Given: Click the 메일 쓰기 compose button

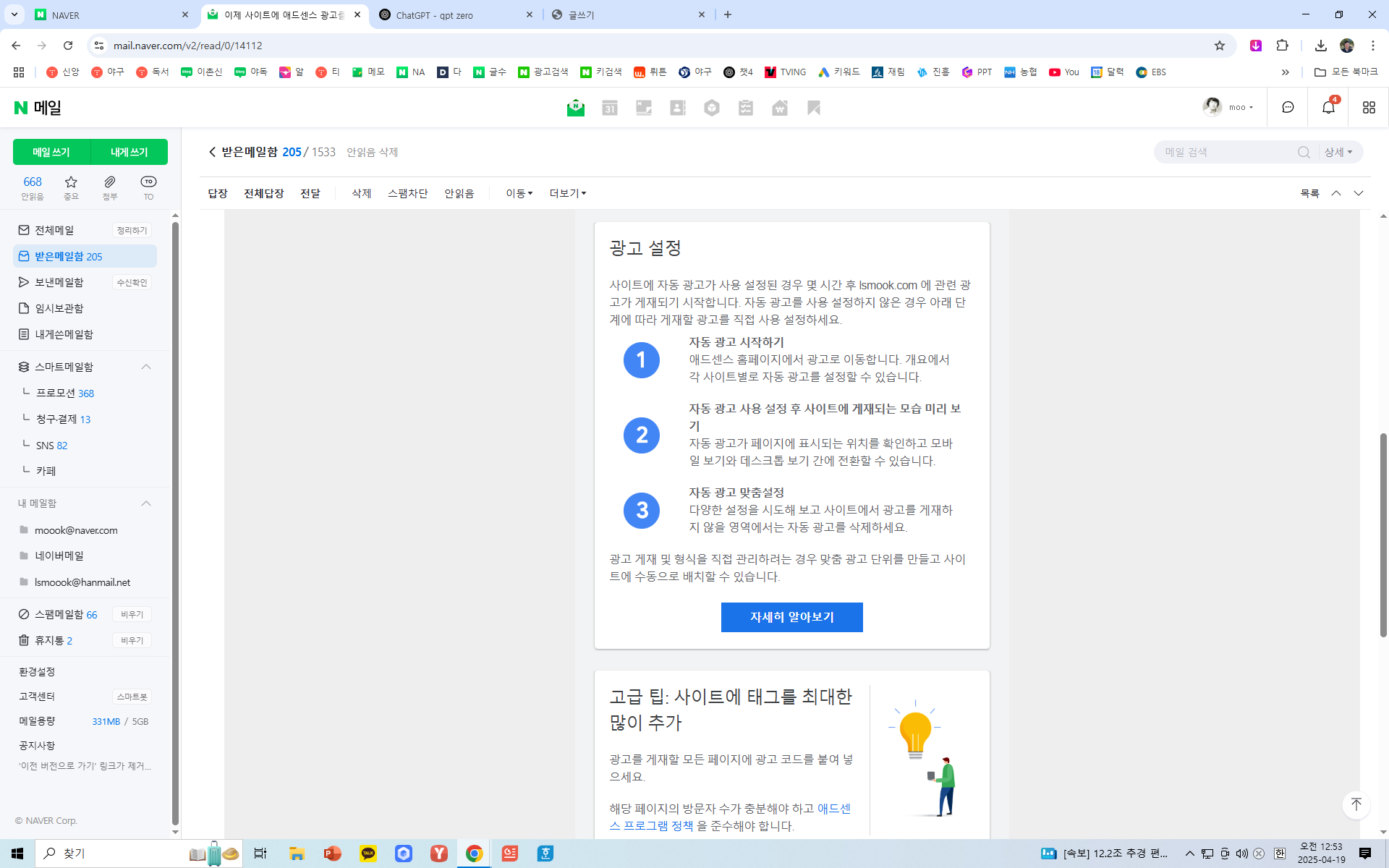Looking at the screenshot, I should click(x=51, y=152).
